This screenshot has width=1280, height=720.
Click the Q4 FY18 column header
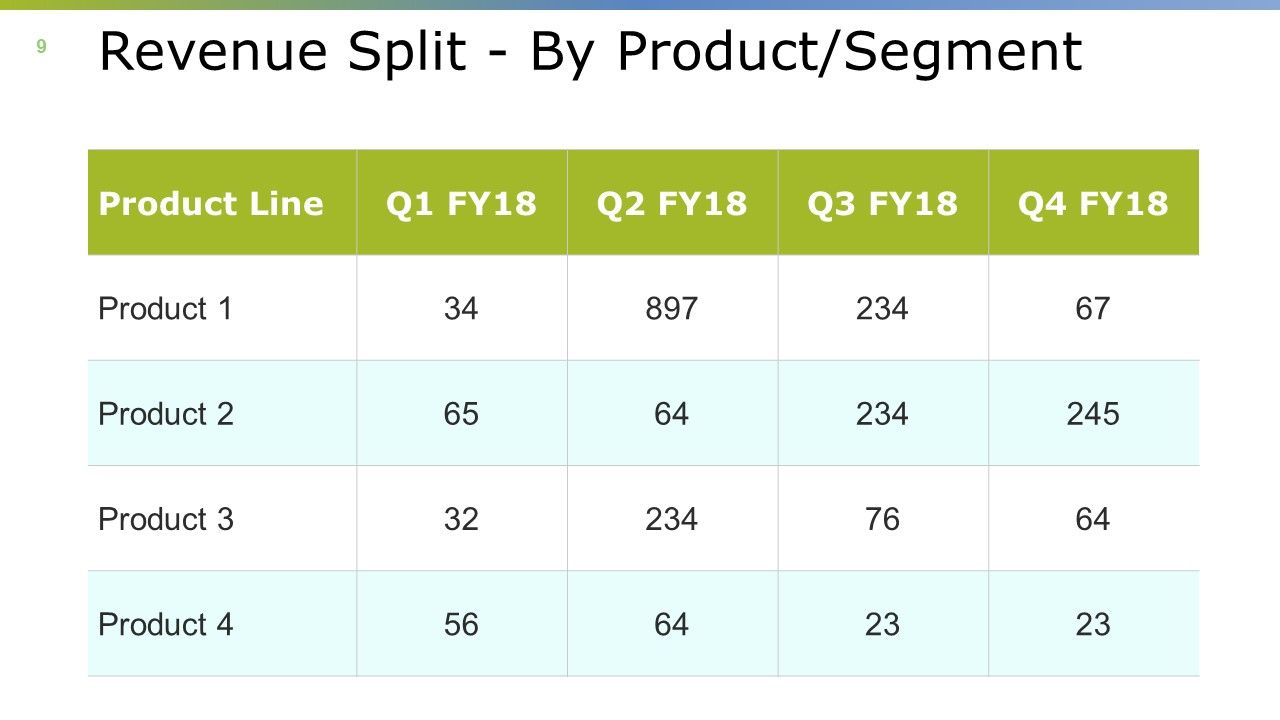coord(1094,203)
